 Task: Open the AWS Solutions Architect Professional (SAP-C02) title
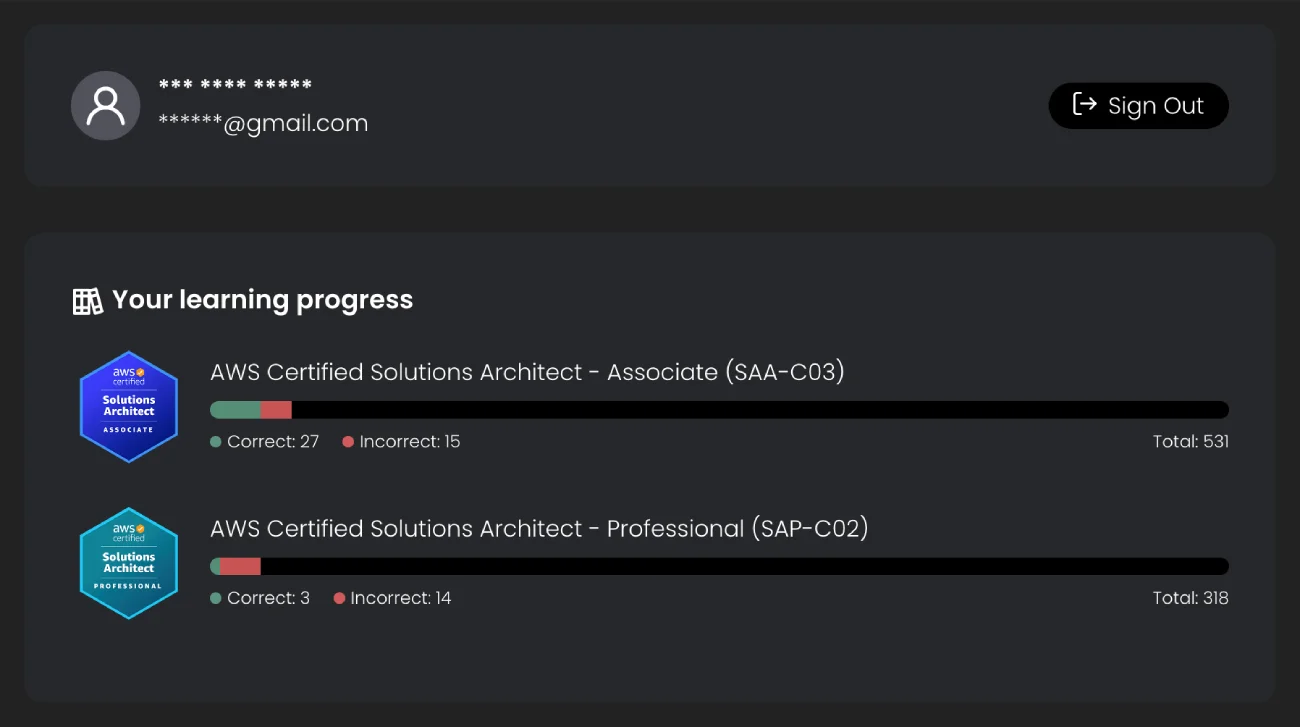point(539,529)
